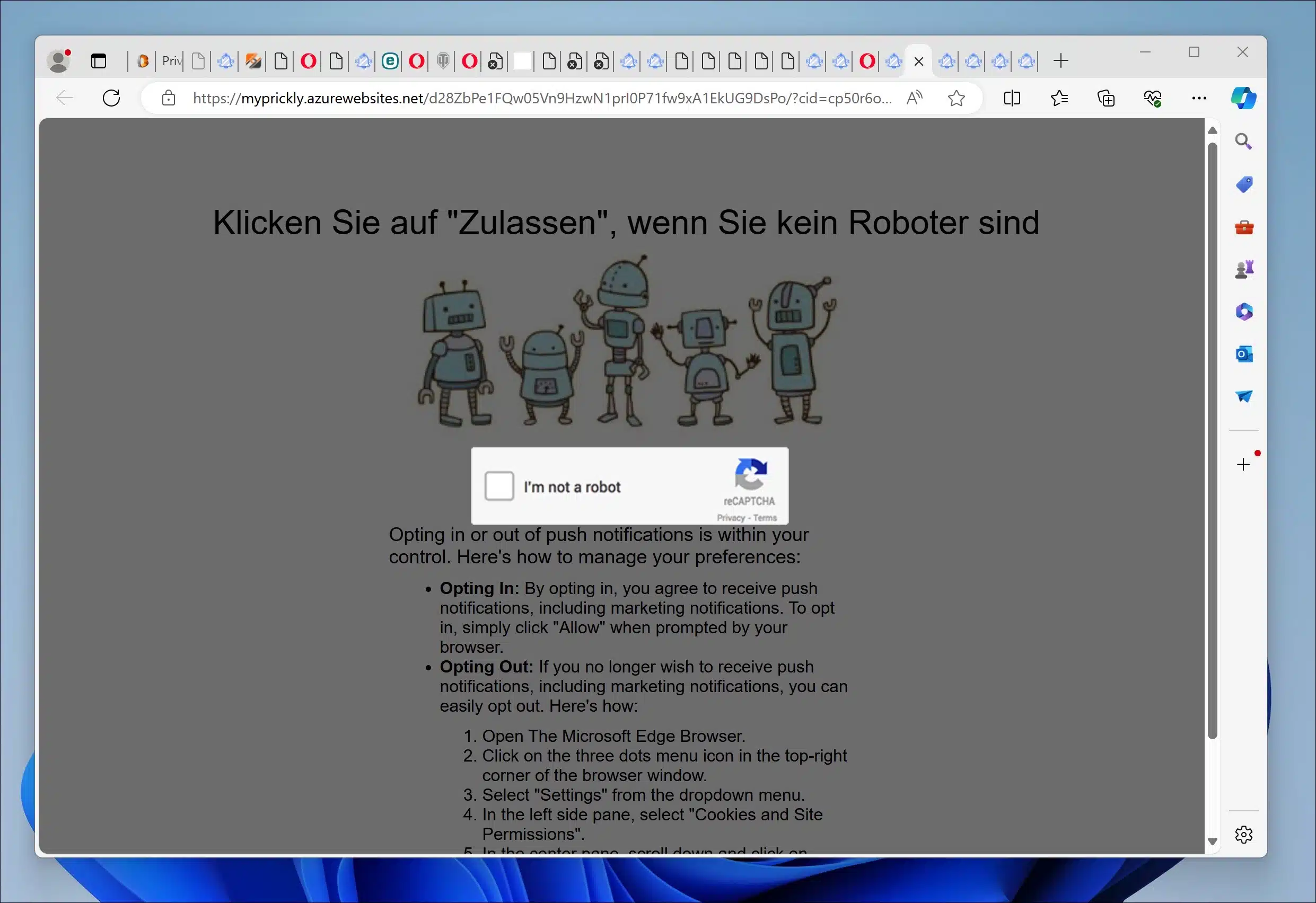Open sidebar Outlook icon

[1244, 354]
